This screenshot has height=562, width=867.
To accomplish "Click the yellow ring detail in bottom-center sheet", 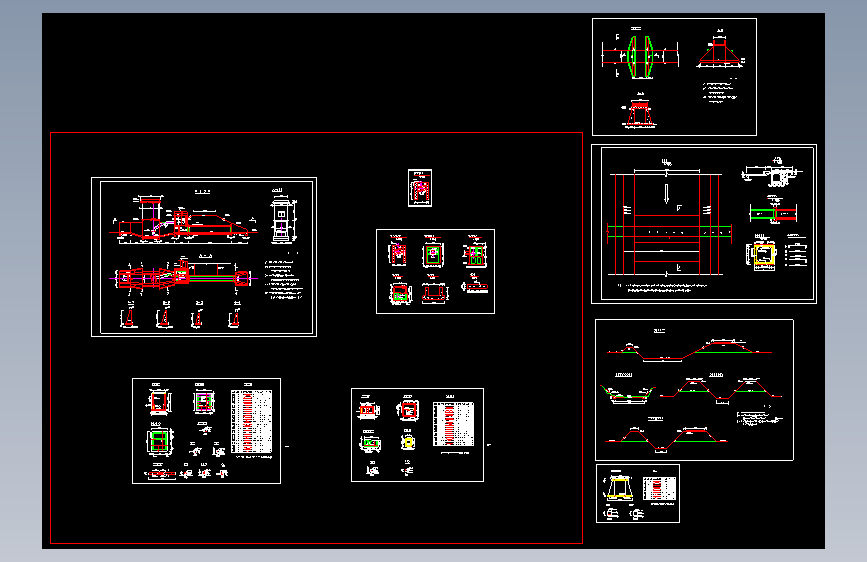I will 408,442.
